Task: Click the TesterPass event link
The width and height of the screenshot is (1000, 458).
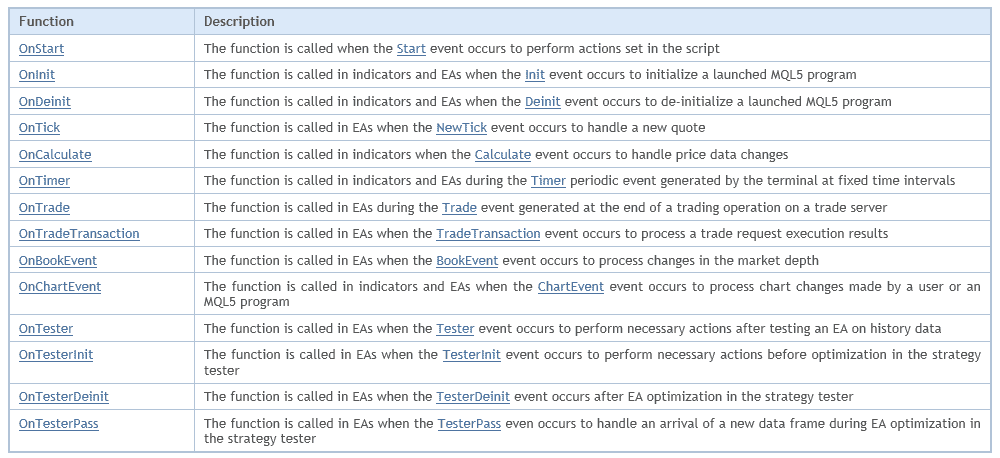Action: (x=469, y=423)
